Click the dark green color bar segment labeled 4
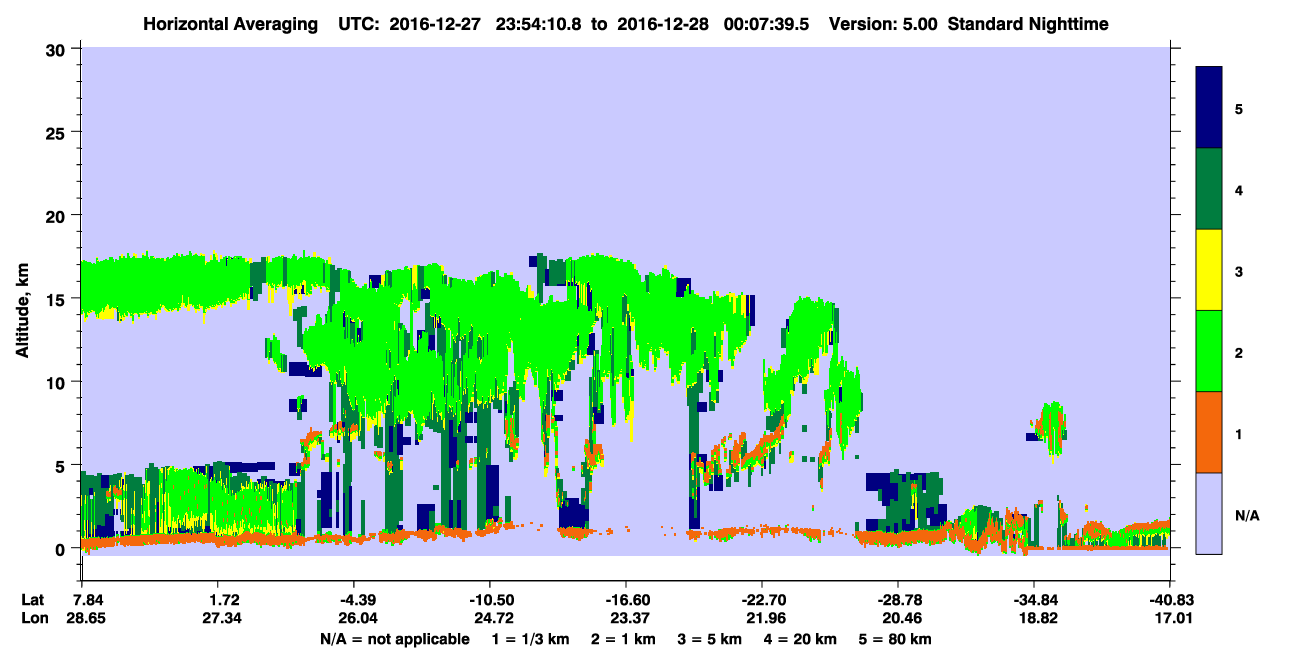 (x=1209, y=189)
